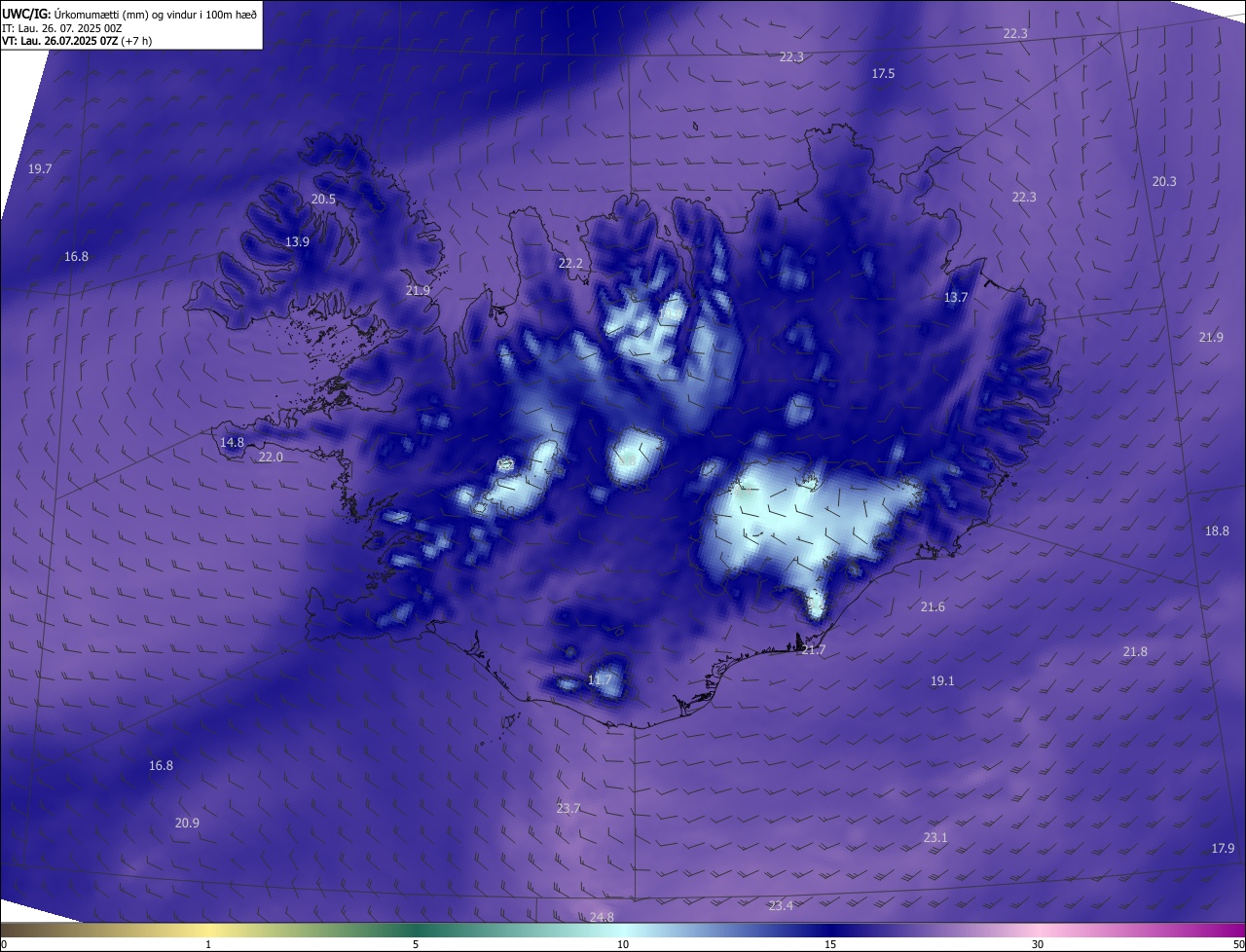This screenshot has width=1246, height=952.
Task: Click the 23.1 value label
Action: pyautogui.click(x=935, y=837)
